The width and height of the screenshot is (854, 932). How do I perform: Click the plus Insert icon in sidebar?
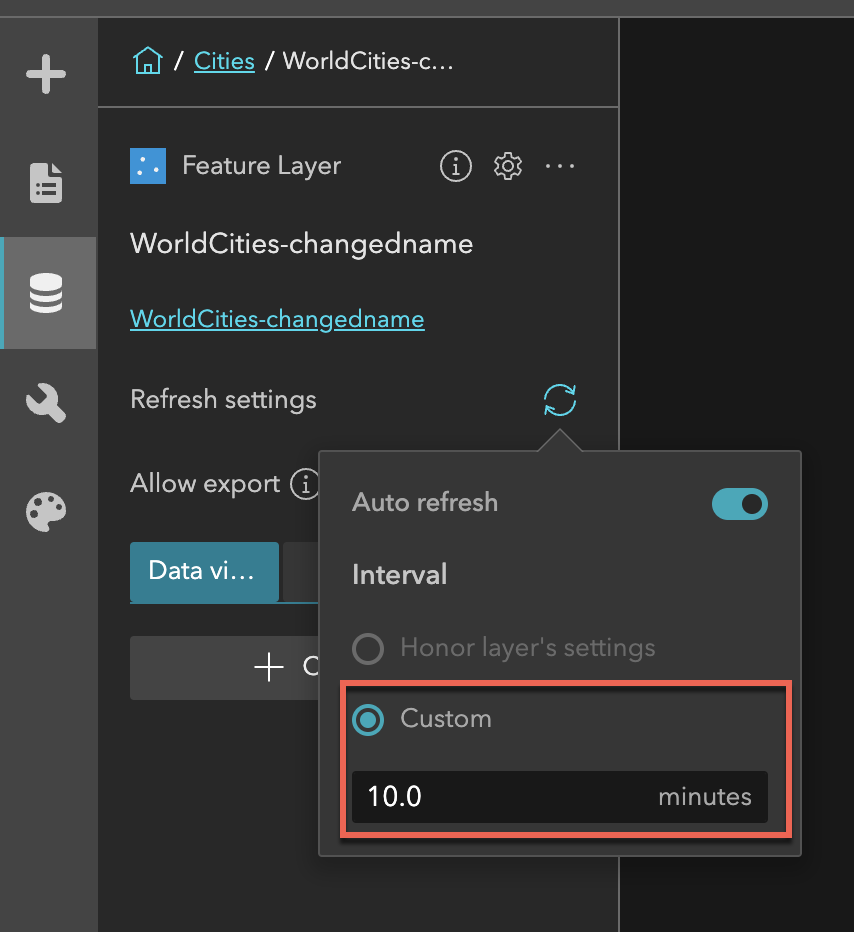(46, 75)
